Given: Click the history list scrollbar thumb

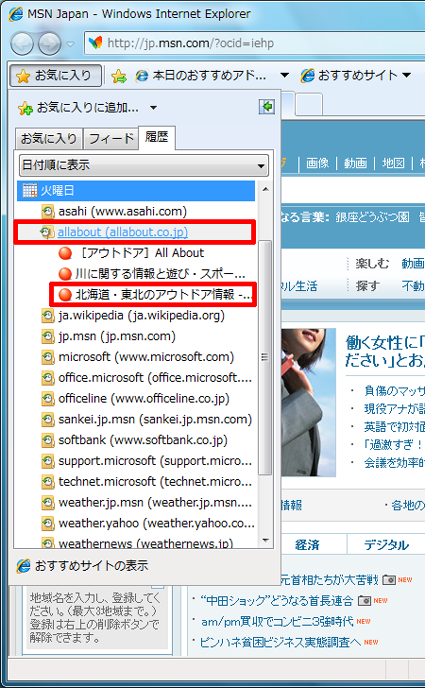Looking at the screenshot, I should [265, 358].
